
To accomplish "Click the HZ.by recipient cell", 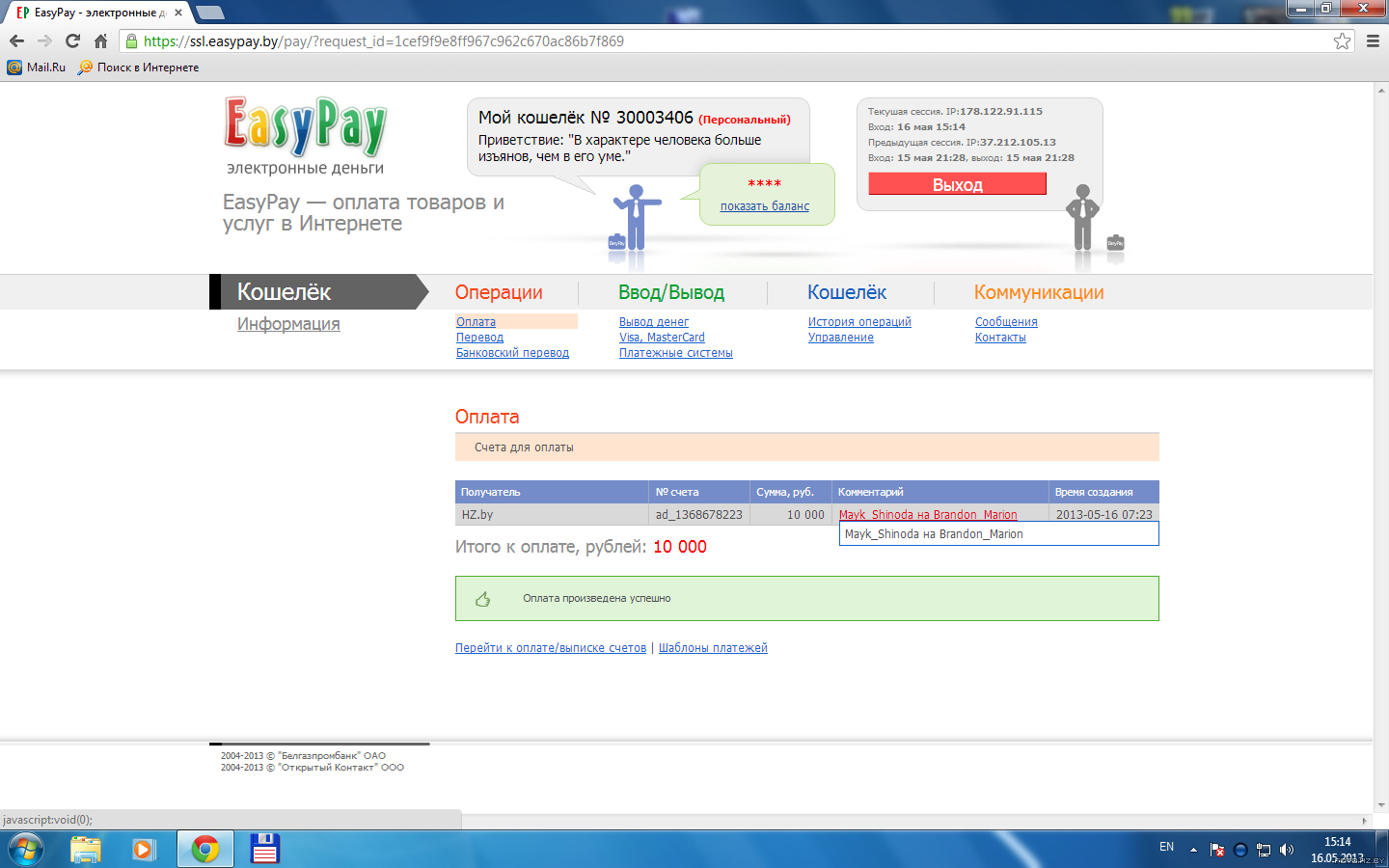I will click(x=552, y=514).
